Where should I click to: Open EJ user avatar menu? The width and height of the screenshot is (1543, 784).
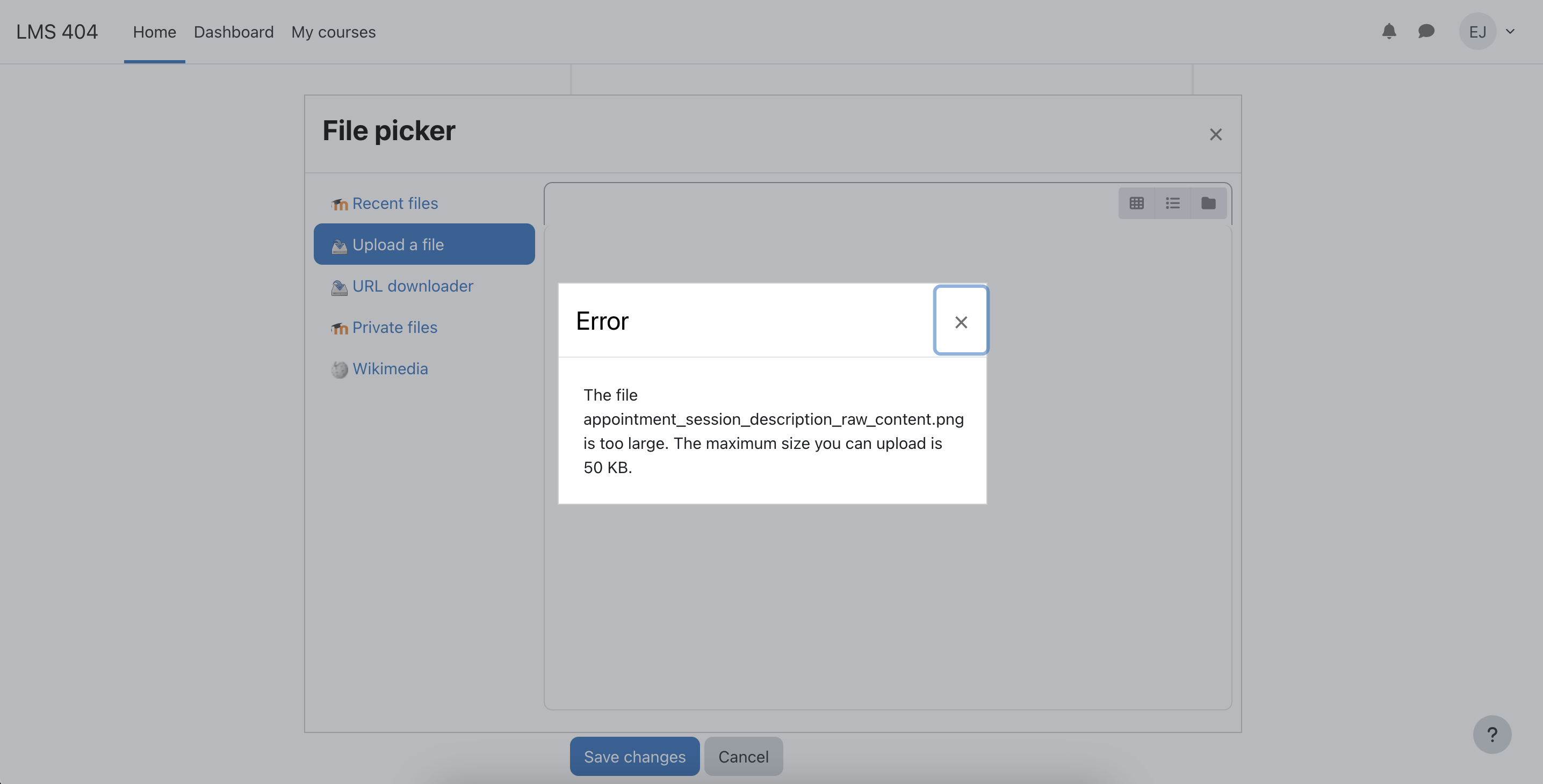click(x=1477, y=31)
